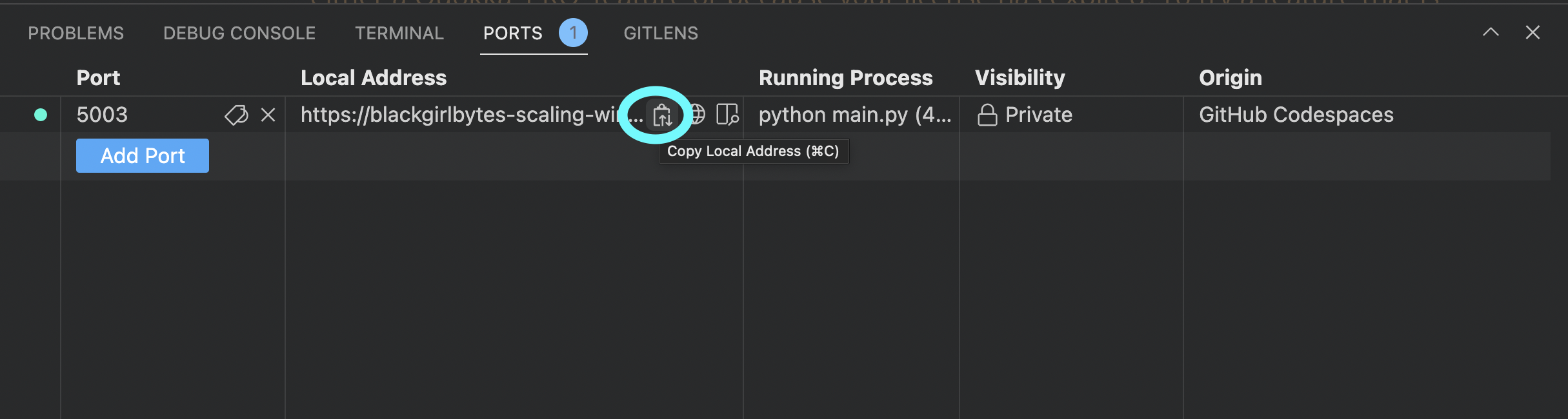Click the lock icon beside Private visibility

(x=987, y=115)
